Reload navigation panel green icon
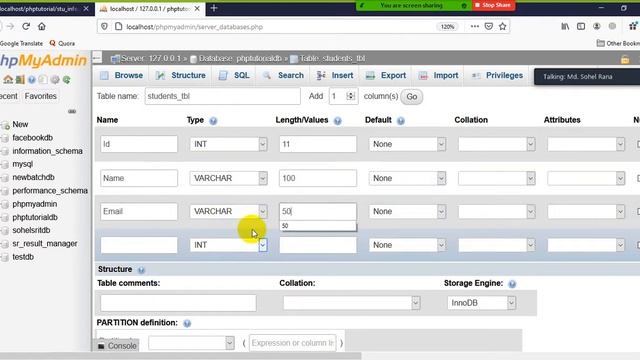Screen dimensions: 640x360 click(66, 80)
